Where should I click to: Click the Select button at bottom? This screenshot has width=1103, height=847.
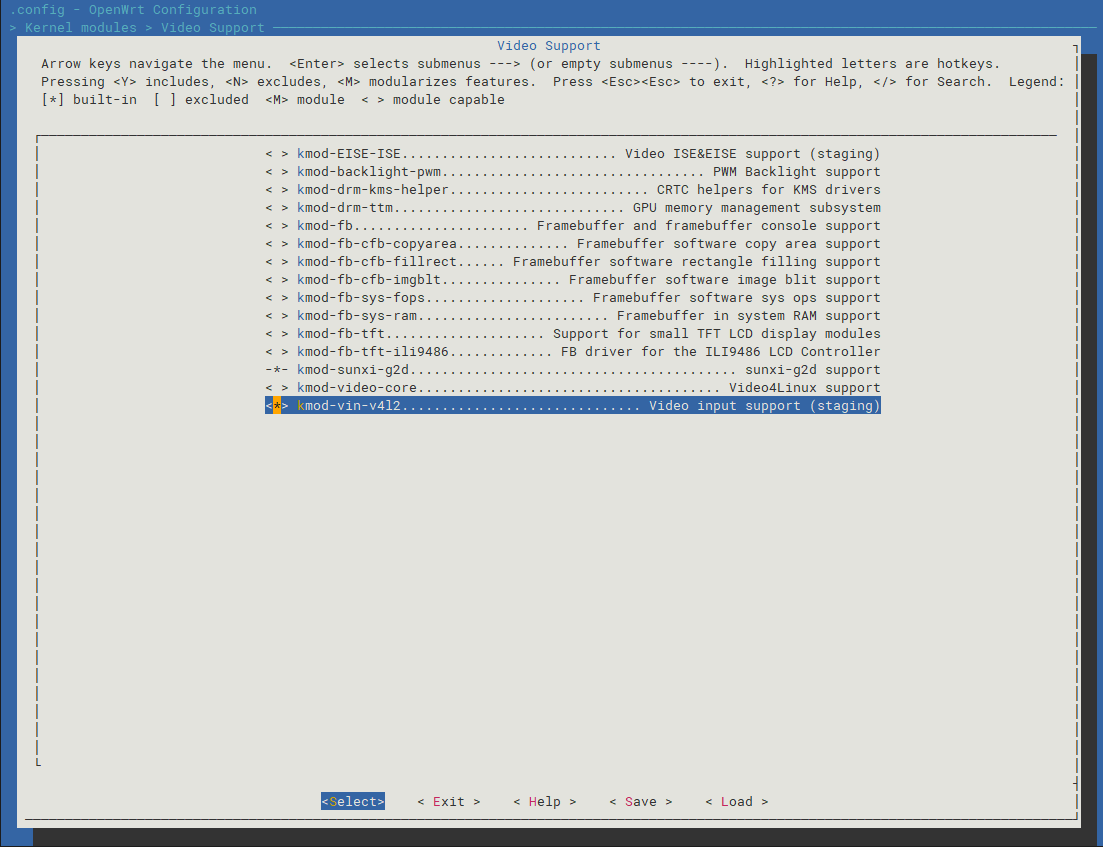point(353,802)
